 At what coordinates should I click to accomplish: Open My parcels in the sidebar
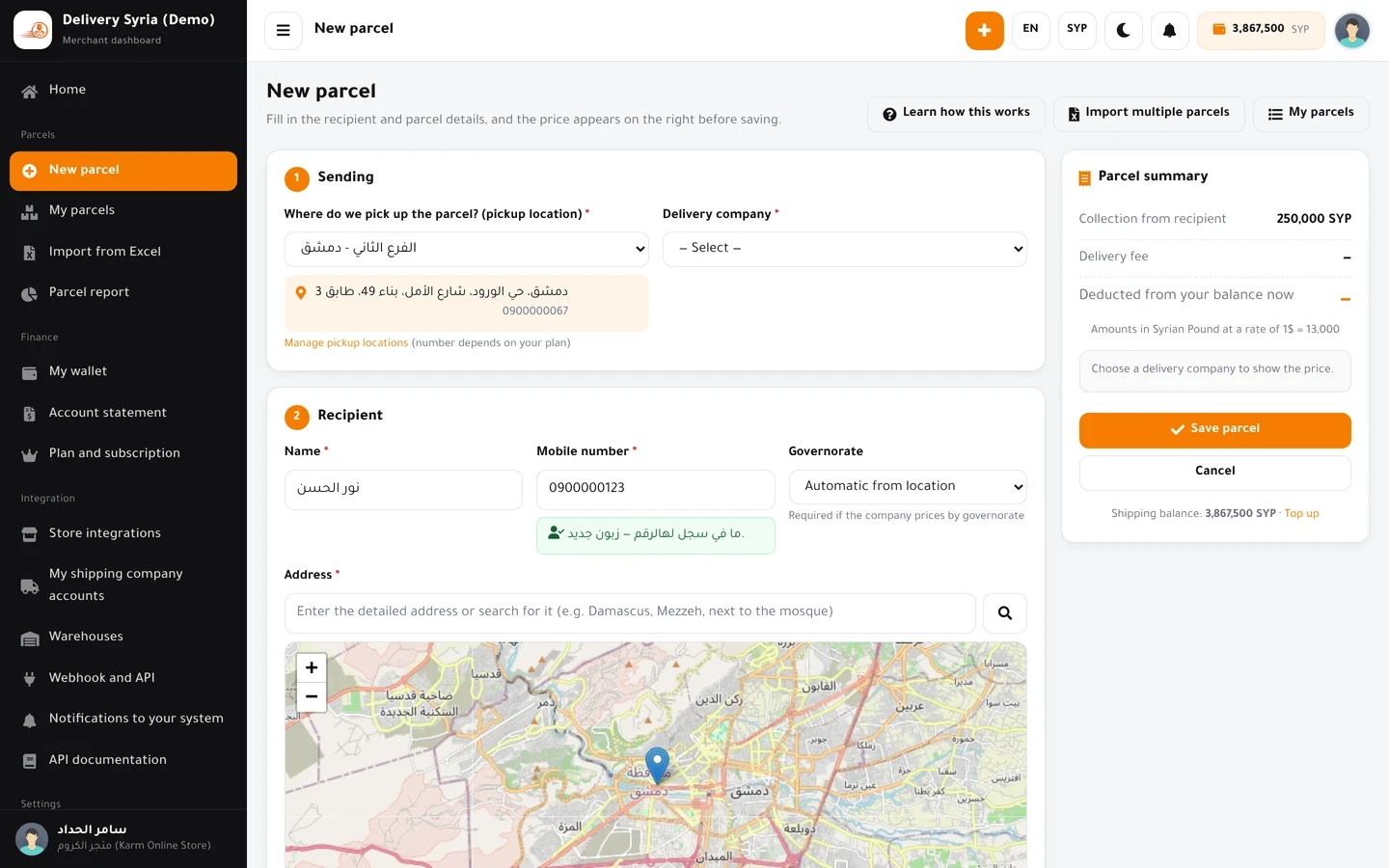tap(123, 210)
